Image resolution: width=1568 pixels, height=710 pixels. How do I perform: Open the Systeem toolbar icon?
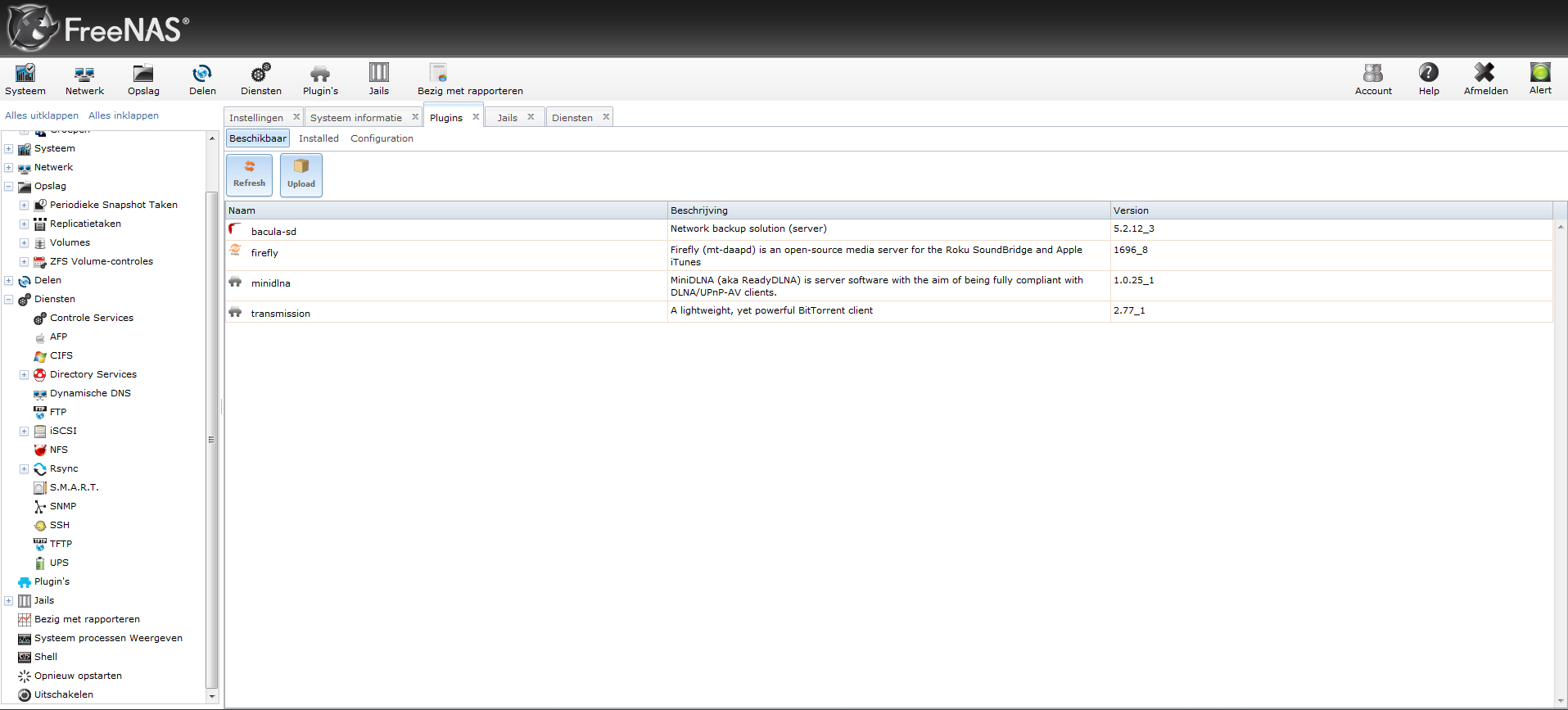pyautogui.click(x=25, y=79)
